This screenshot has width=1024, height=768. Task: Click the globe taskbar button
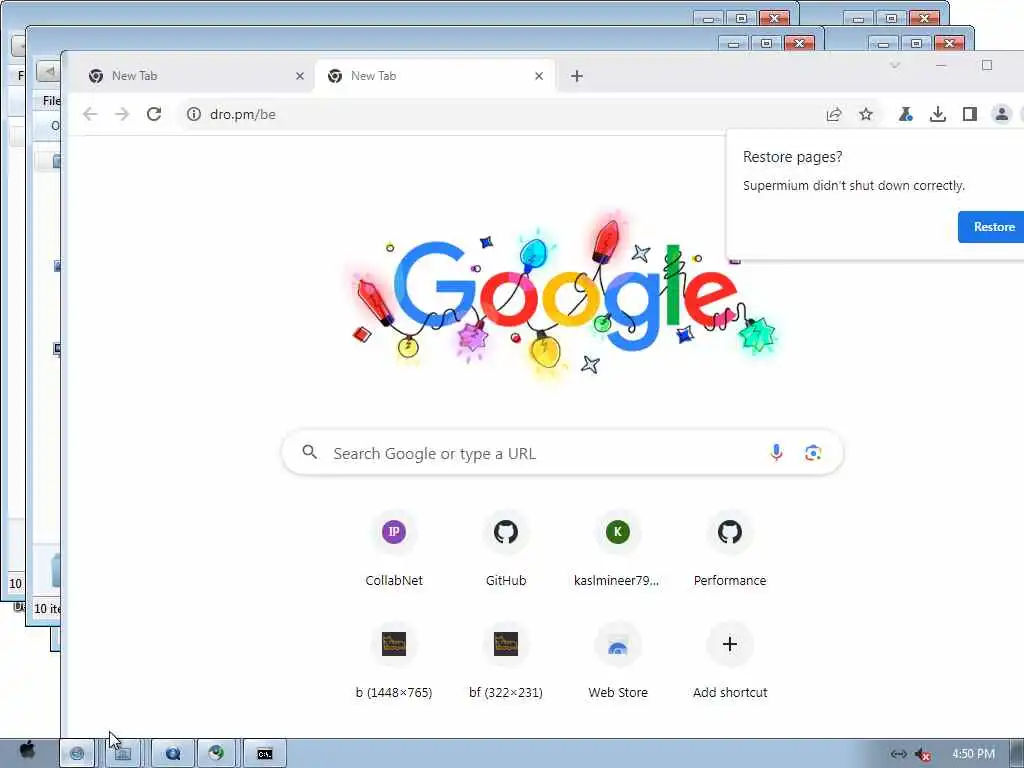pyautogui.click(x=77, y=754)
